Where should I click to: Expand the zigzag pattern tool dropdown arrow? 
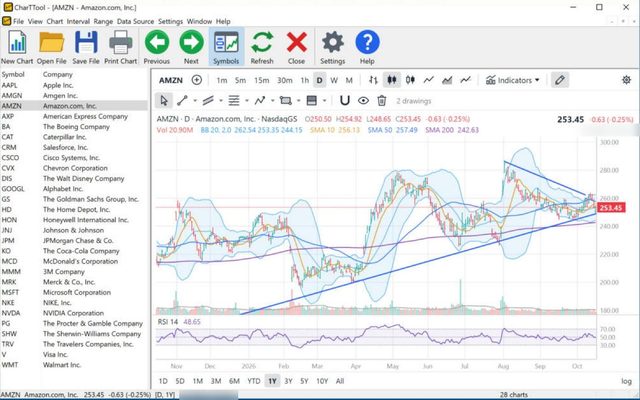point(272,101)
